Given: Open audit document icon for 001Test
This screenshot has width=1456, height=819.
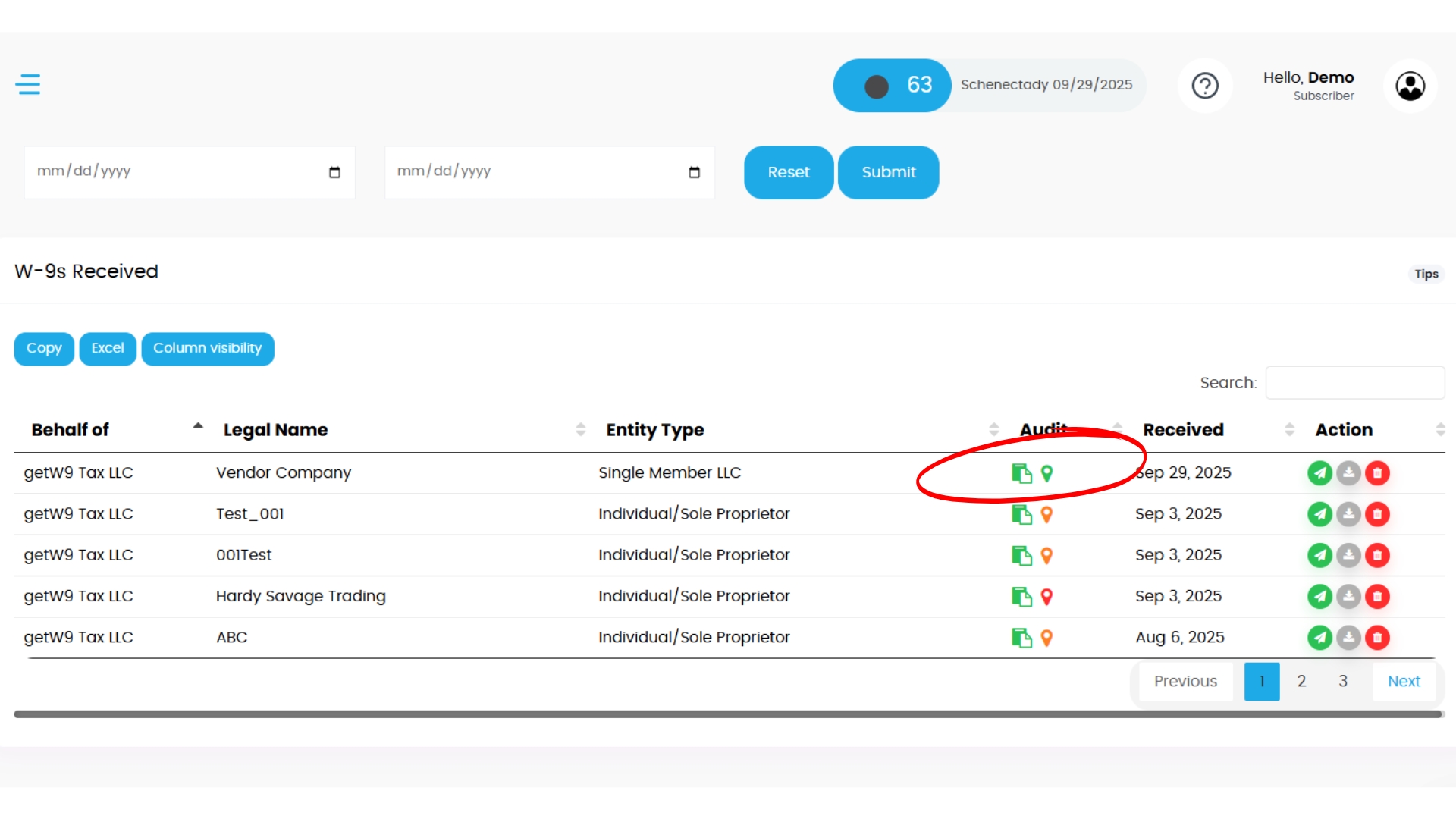Looking at the screenshot, I should pyautogui.click(x=1021, y=556).
